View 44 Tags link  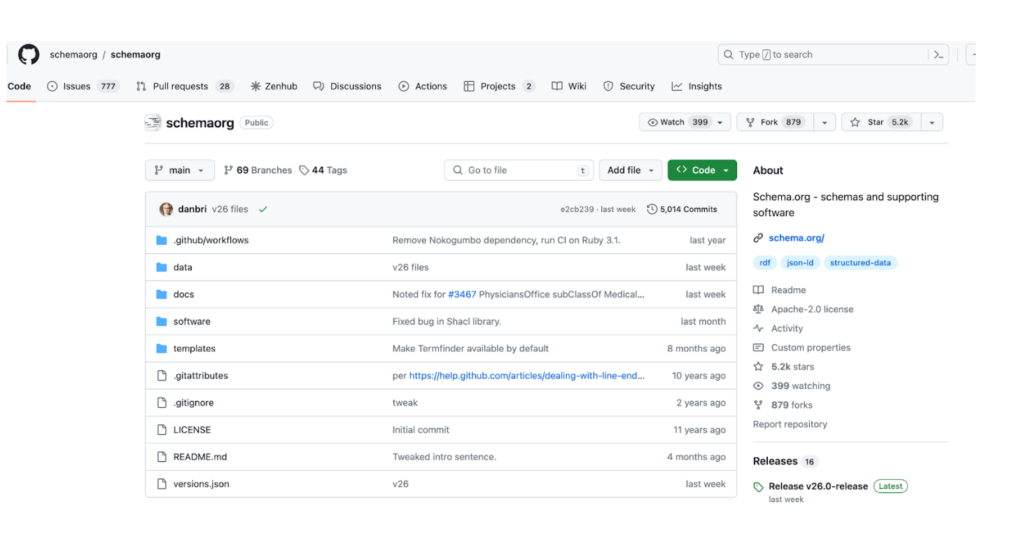click(x=323, y=170)
